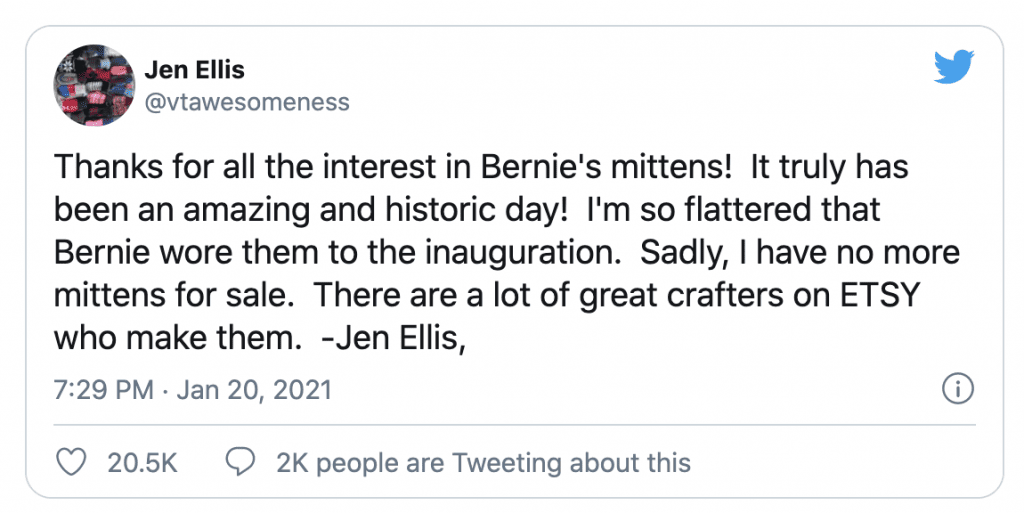The image size is (1024, 513).
Task: Like the tweet with the heart icon
Action: click(x=71, y=462)
